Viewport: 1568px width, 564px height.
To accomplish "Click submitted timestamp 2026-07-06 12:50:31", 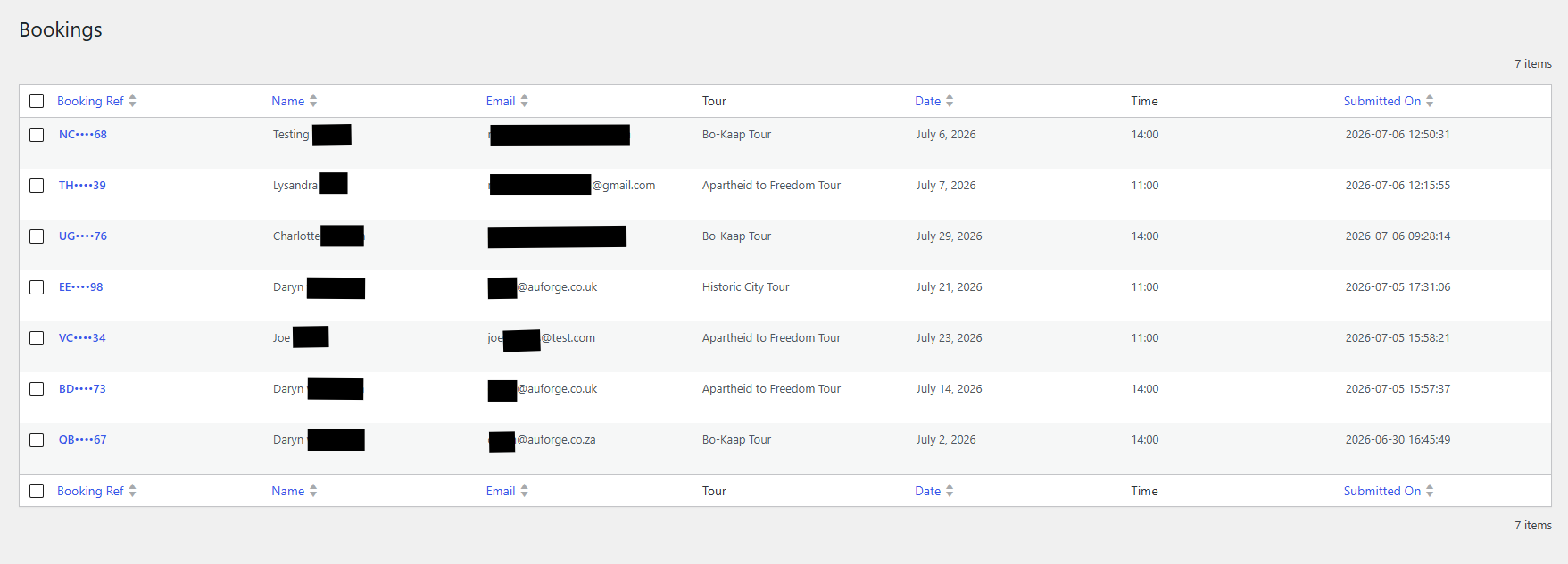I will [x=1398, y=135].
